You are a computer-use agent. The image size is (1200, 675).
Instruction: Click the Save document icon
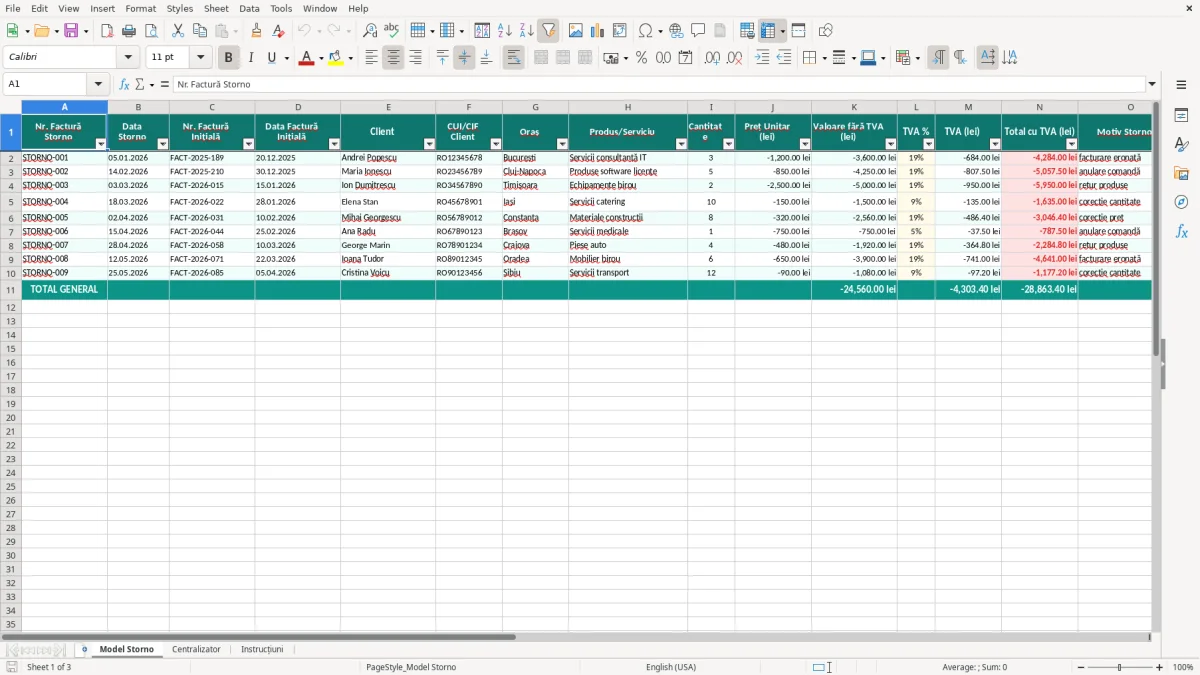coord(71,31)
